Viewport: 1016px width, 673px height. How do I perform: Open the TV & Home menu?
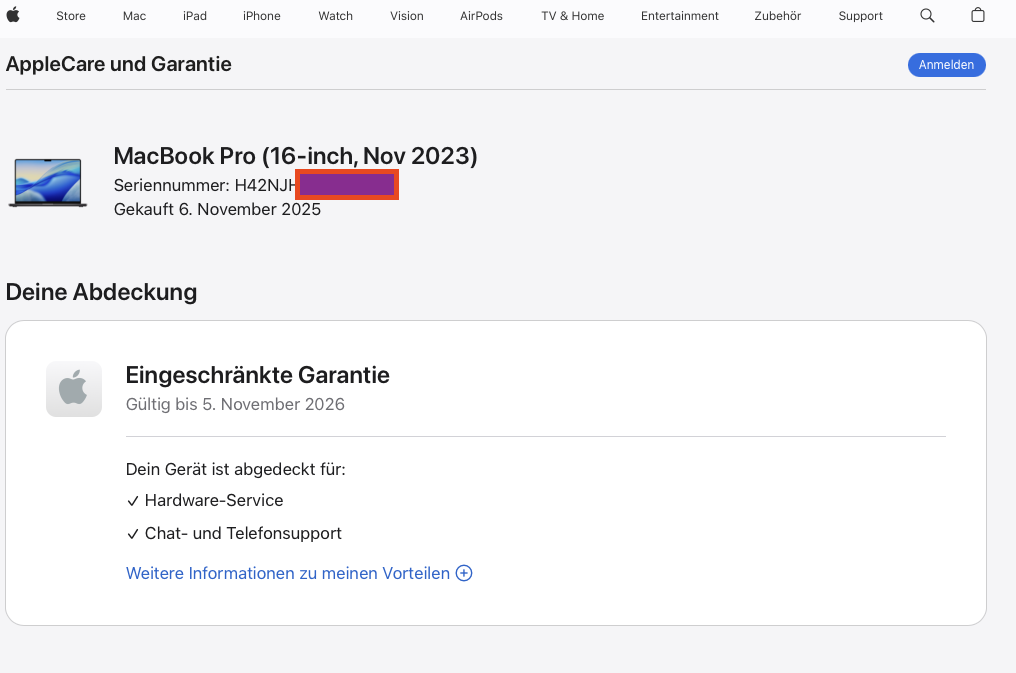tap(573, 16)
